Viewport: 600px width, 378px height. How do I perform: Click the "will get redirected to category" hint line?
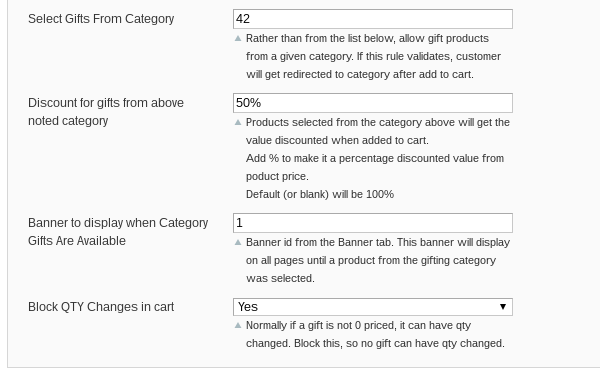point(360,74)
